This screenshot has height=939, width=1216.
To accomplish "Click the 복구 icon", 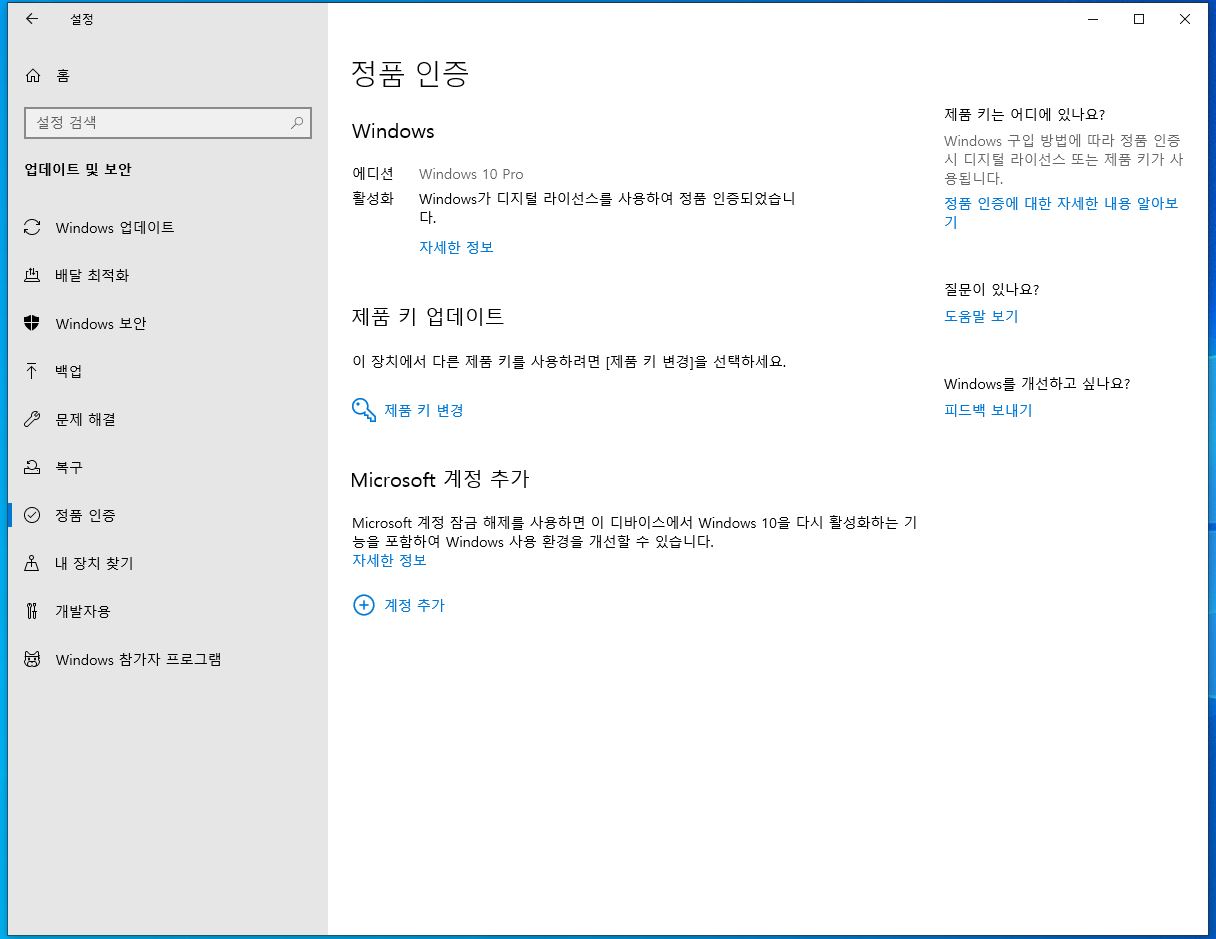I will (x=32, y=467).
